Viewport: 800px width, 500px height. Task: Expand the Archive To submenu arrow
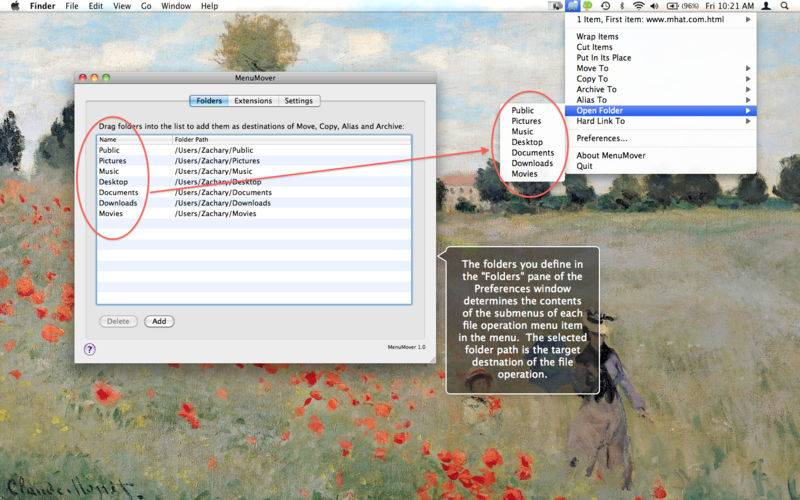(748, 89)
